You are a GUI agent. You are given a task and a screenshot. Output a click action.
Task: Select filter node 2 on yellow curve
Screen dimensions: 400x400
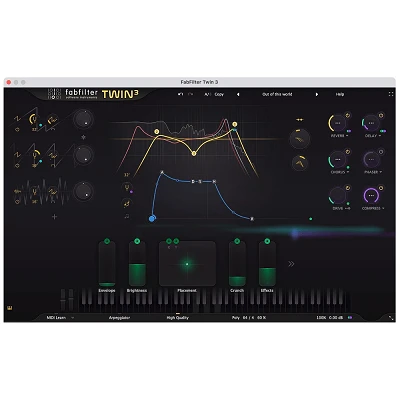157,132
